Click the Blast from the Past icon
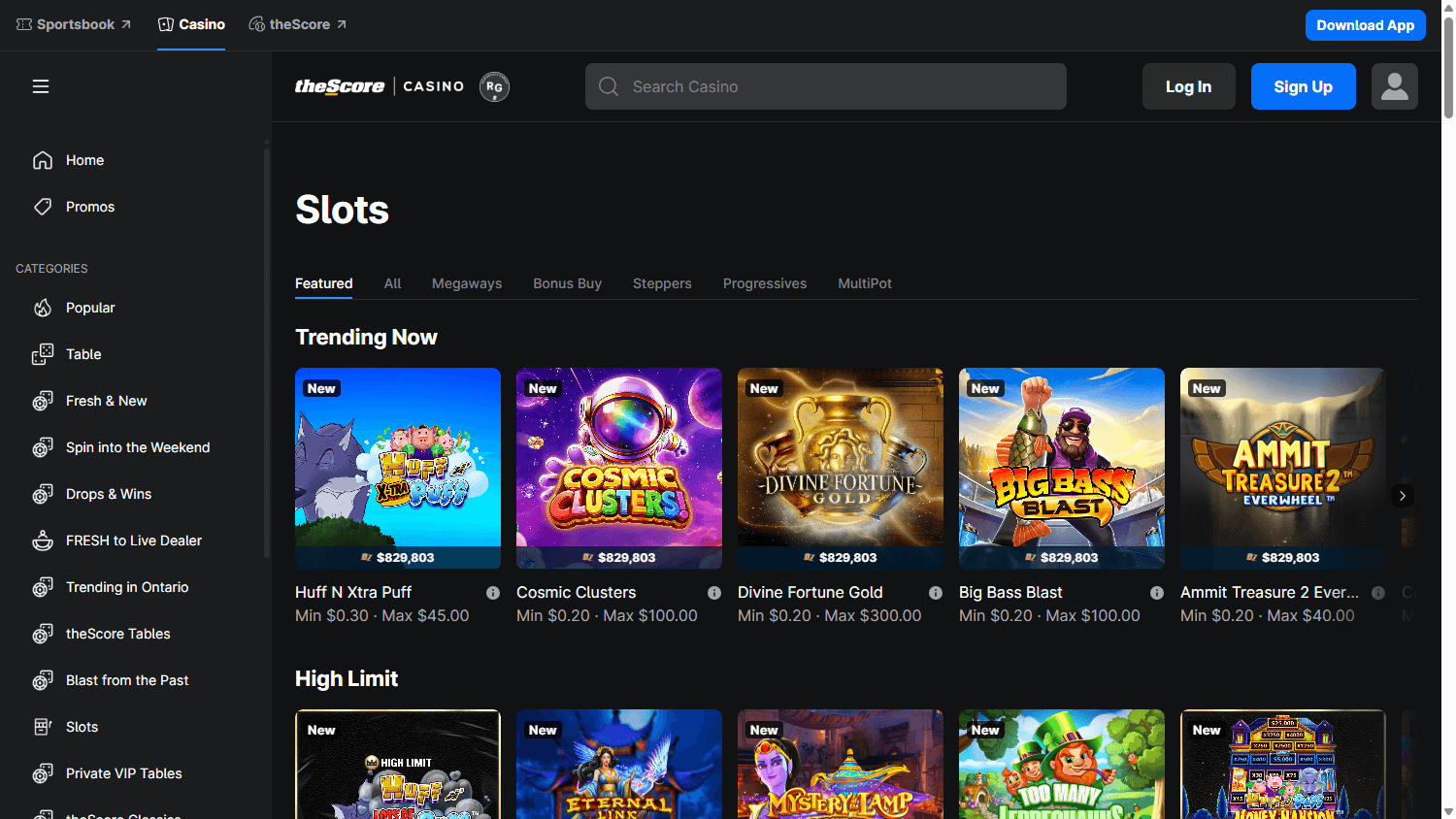The height and width of the screenshot is (819, 1456). coord(43,680)
